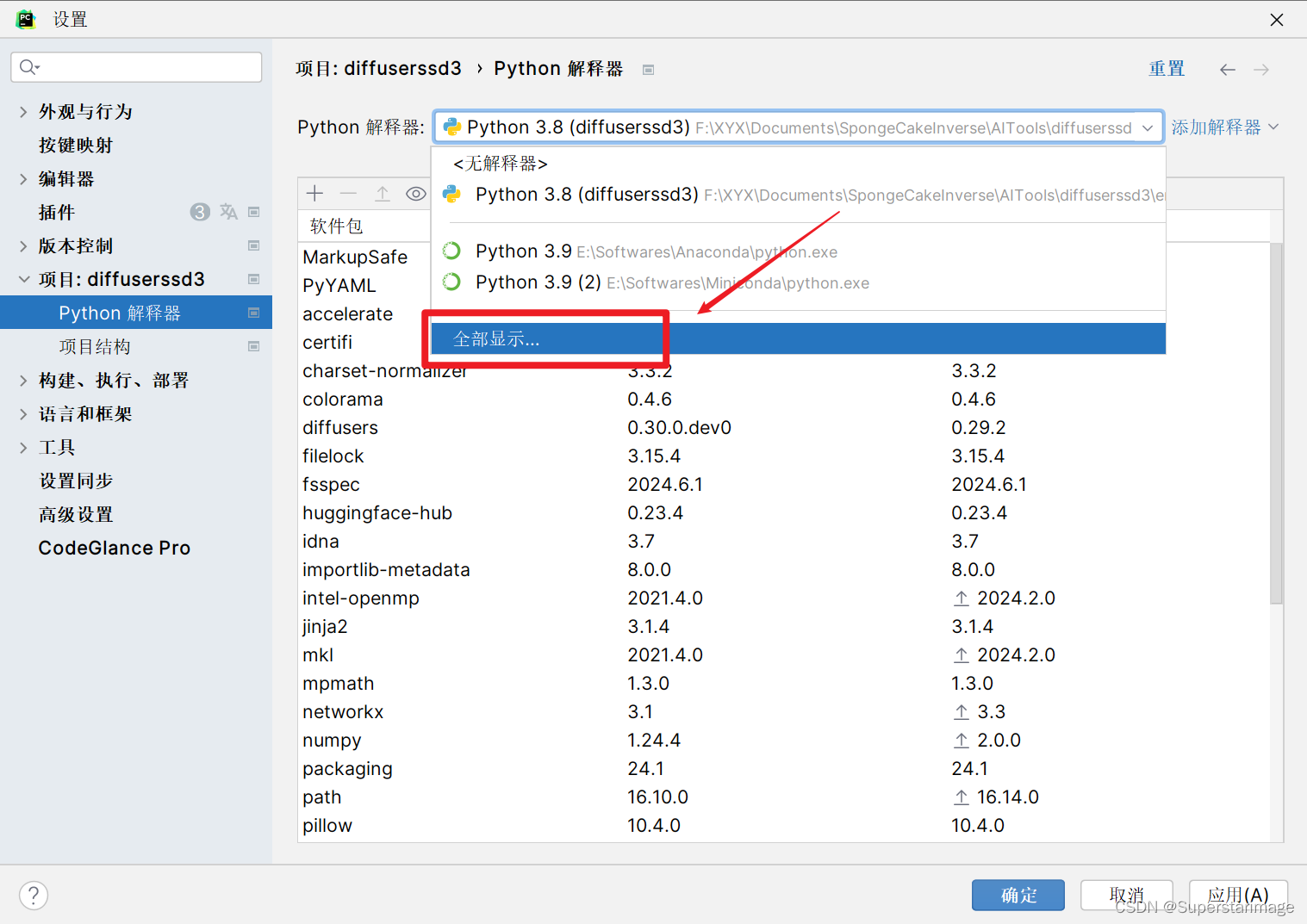This screenshot has height=924, width=1307.
Task: Click project-level icon beside 项目结构
Action: pyautogui.click(x=254, y=346)
